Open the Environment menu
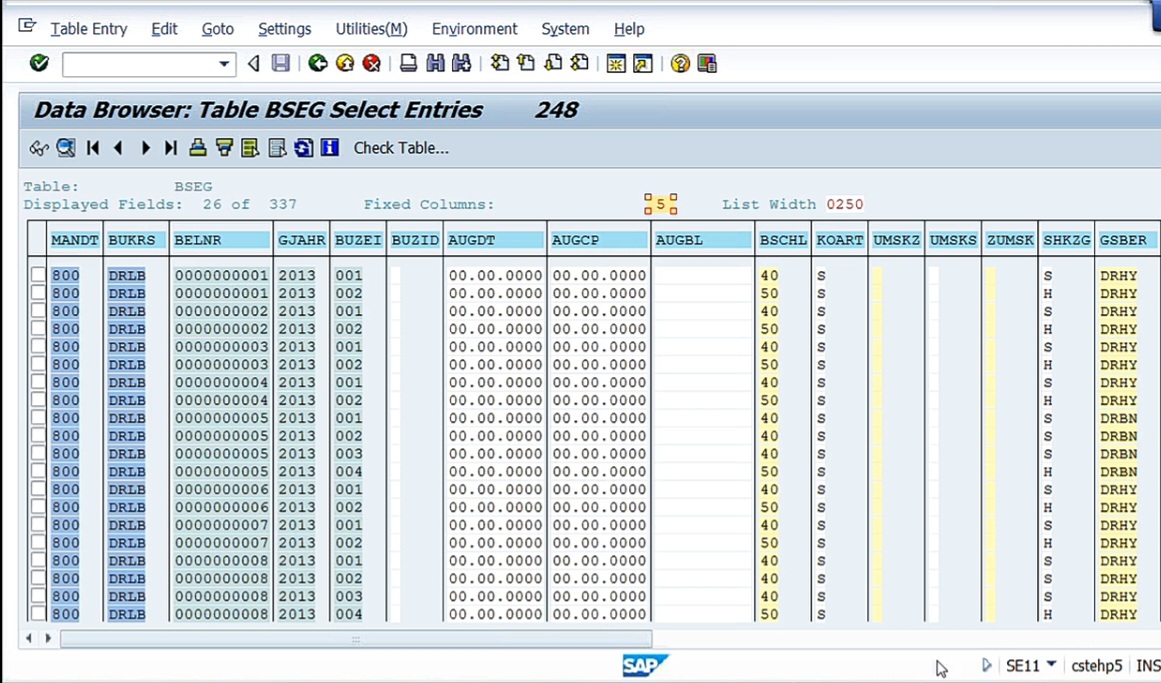 [475, 29]
